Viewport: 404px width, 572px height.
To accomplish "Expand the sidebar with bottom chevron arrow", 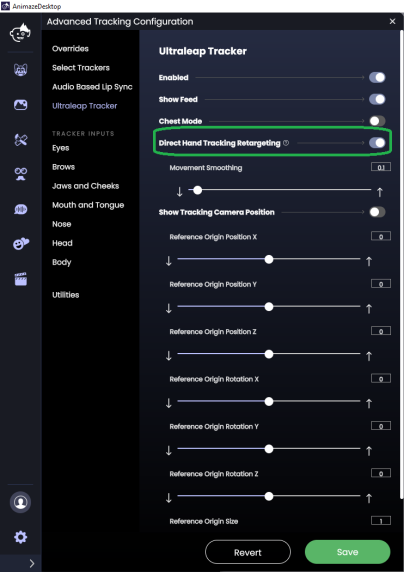I will point(32,563).
